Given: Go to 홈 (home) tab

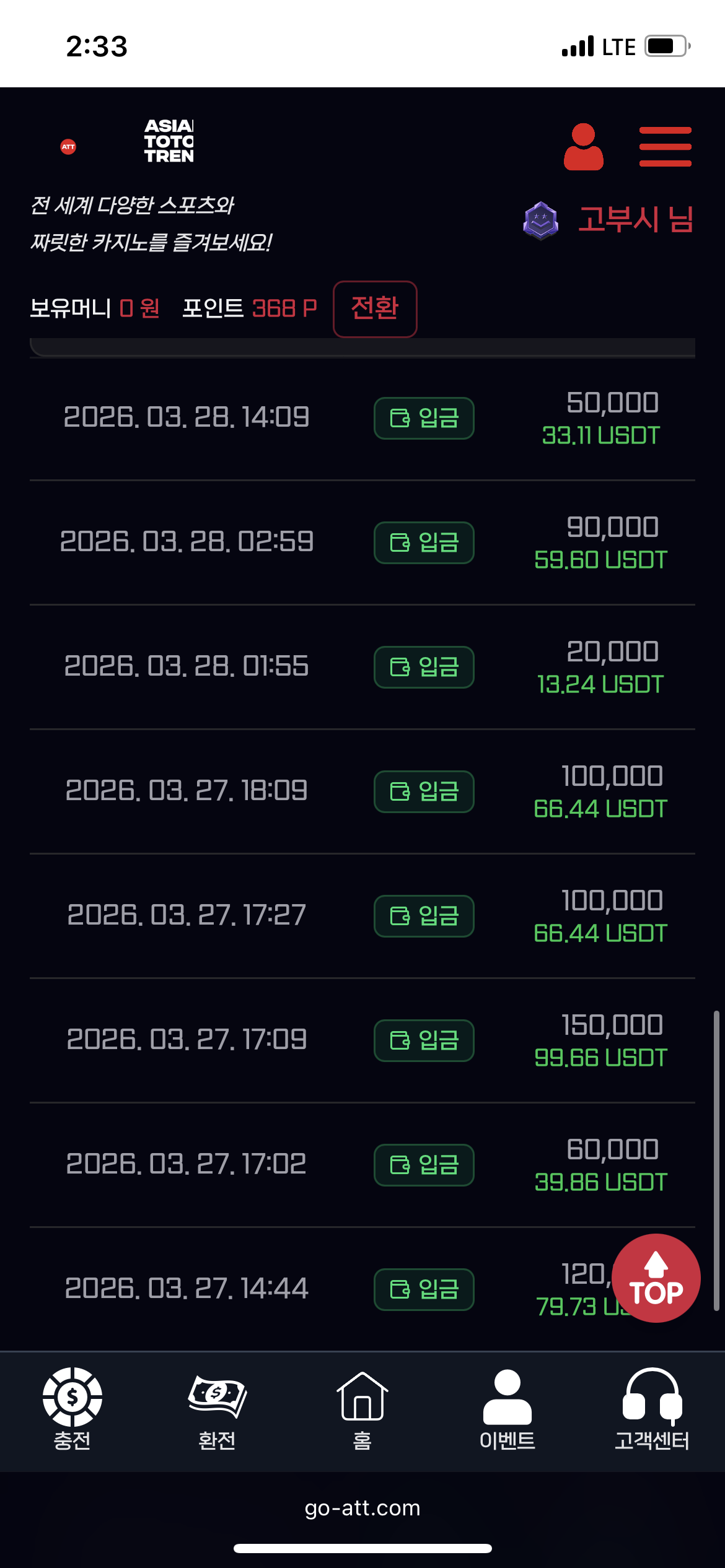Looking at the screenshot, I should coord(362,1409).
